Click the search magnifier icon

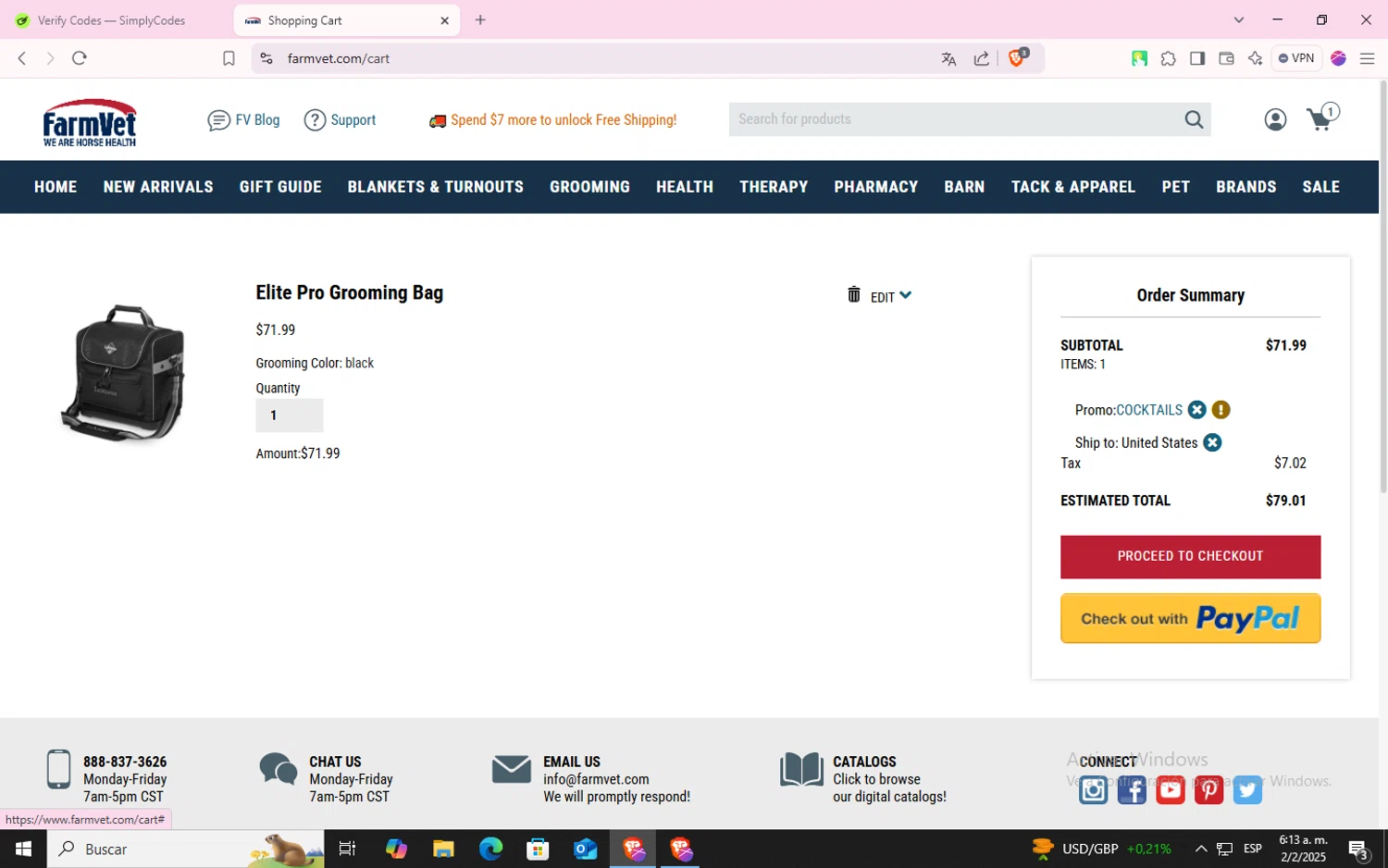pos(1194,119)
